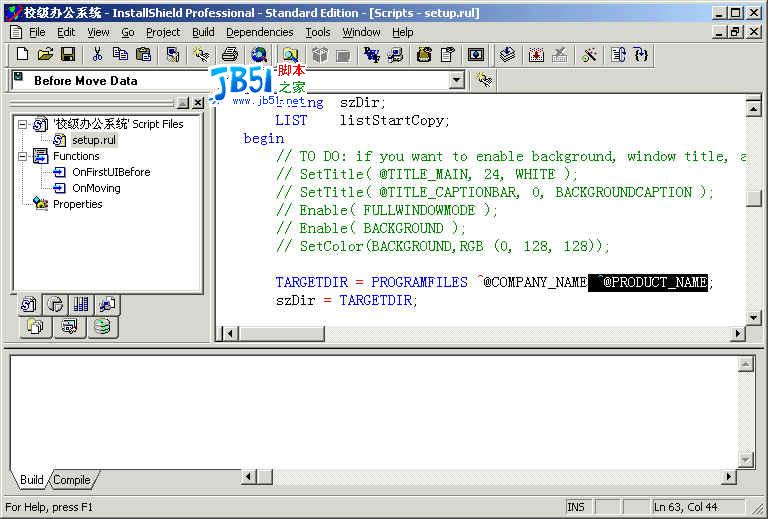Click the highlighted @PRODUCT_NAME text
This screenshot has height=519, width=768.
tap(648, 283)
